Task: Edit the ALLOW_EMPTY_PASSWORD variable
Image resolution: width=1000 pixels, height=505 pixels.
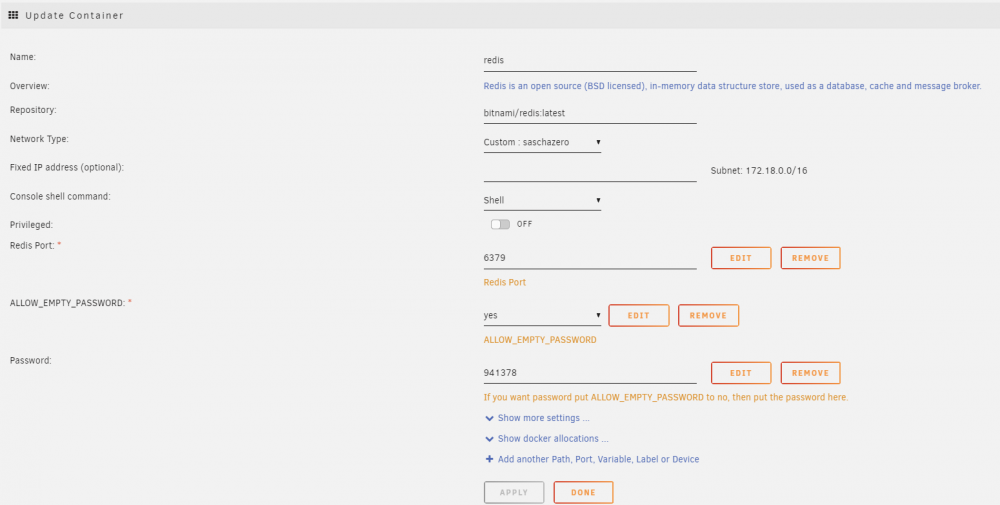Action: click(x=638, y=316)
